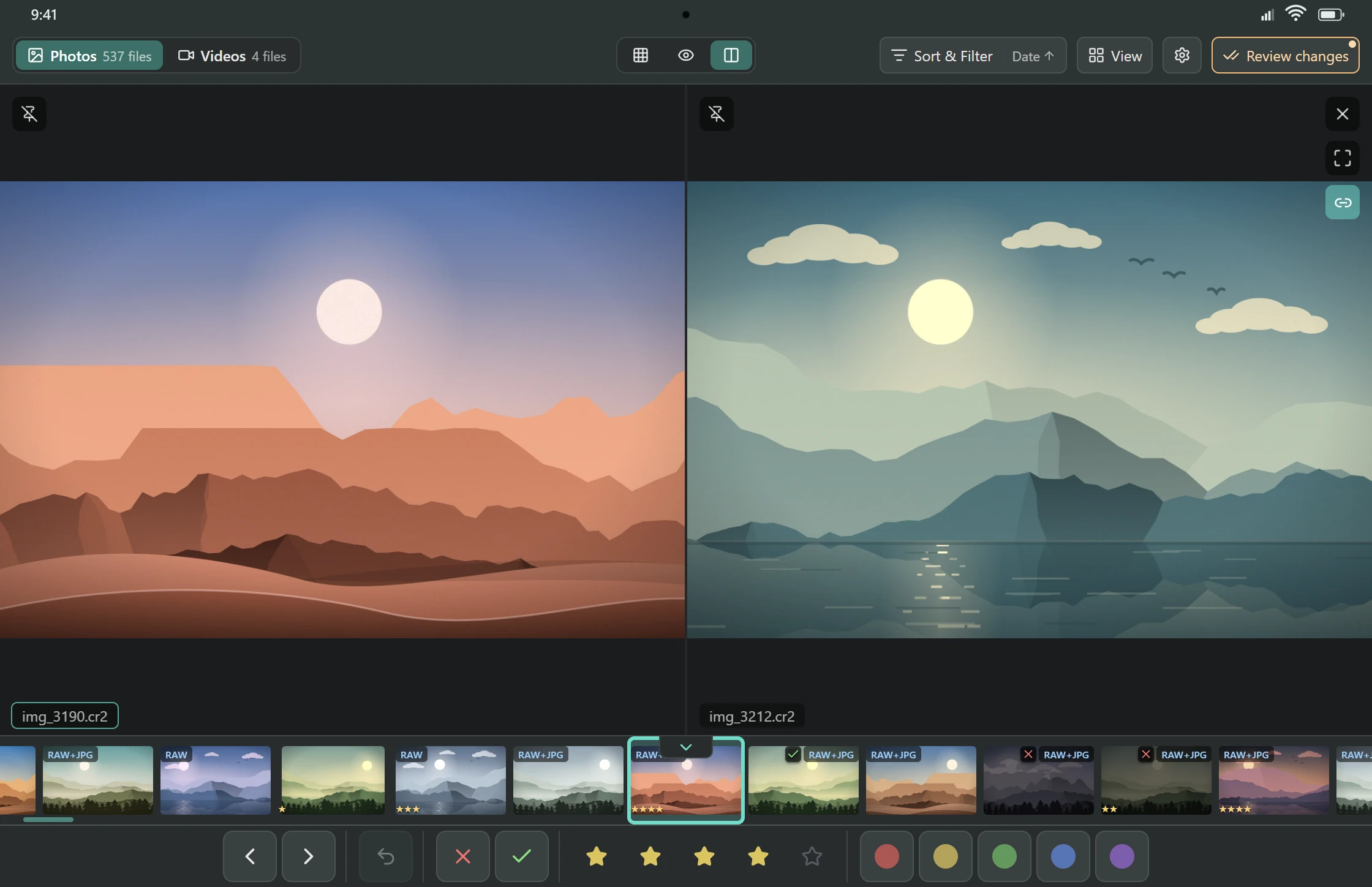Select the three-star RAW lake thumbnail
This screenshot has width=1372, height=887.
click(451, 780)
